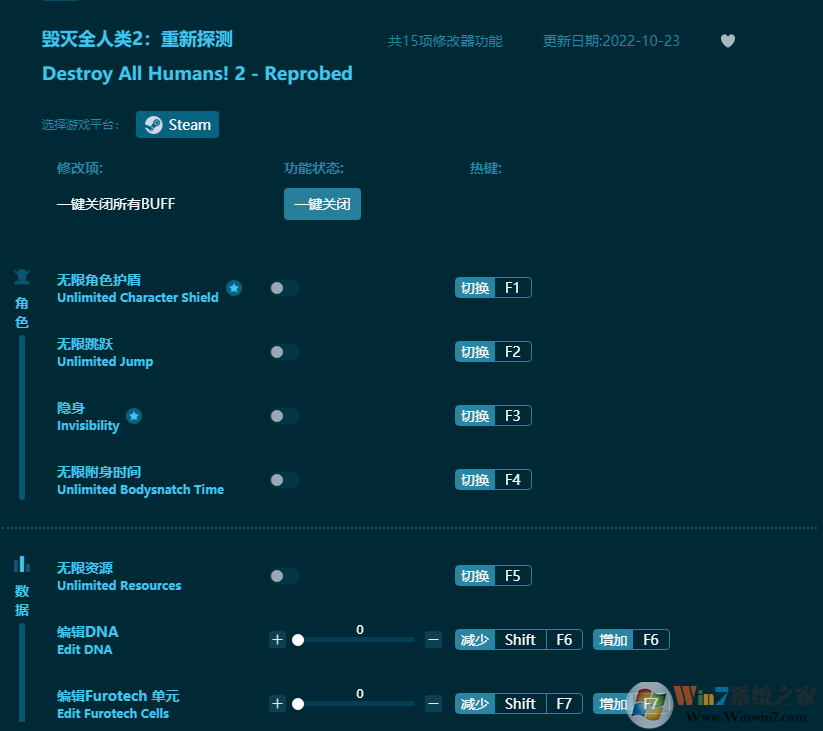Click minus icon on Edit Furotech Cells row
Image resolution: width=823 pixels, height=731 pixels.
point(433,703)
